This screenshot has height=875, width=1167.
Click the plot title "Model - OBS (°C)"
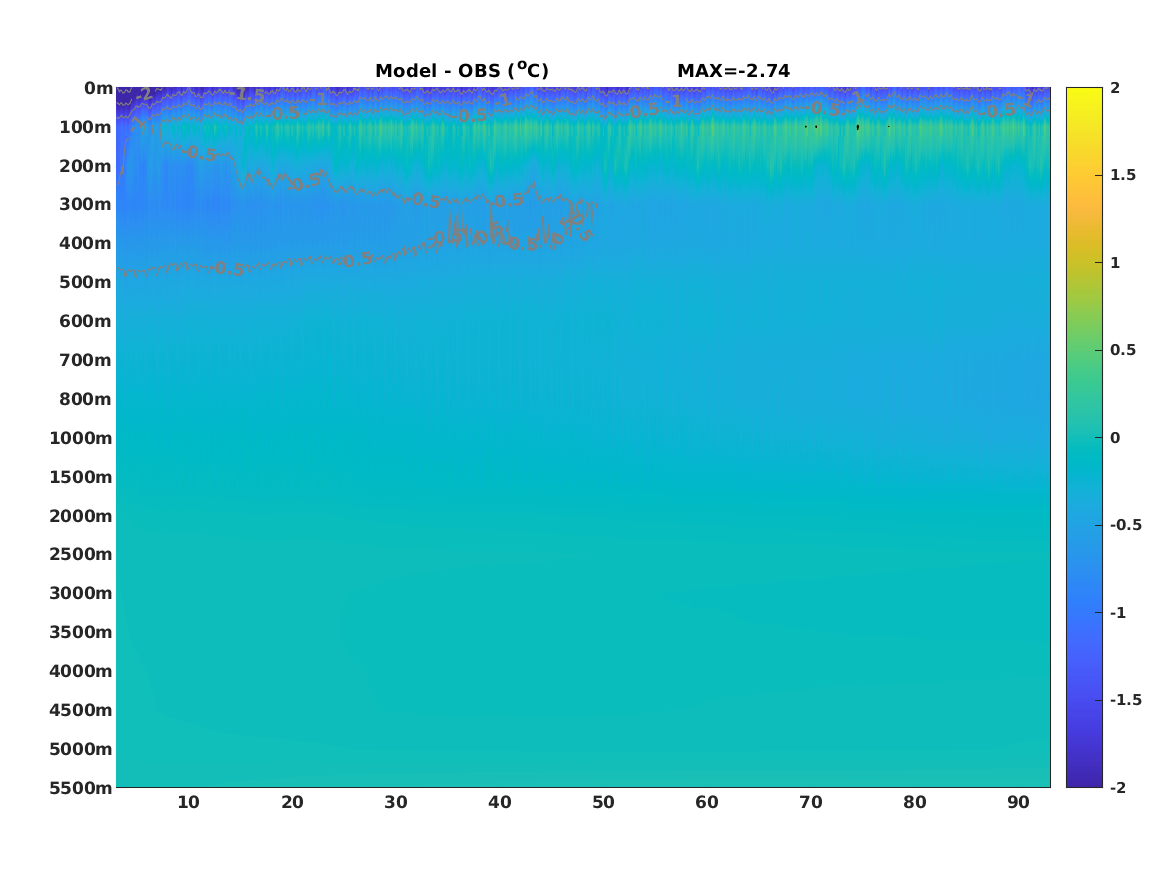click(x=461, y=71)
